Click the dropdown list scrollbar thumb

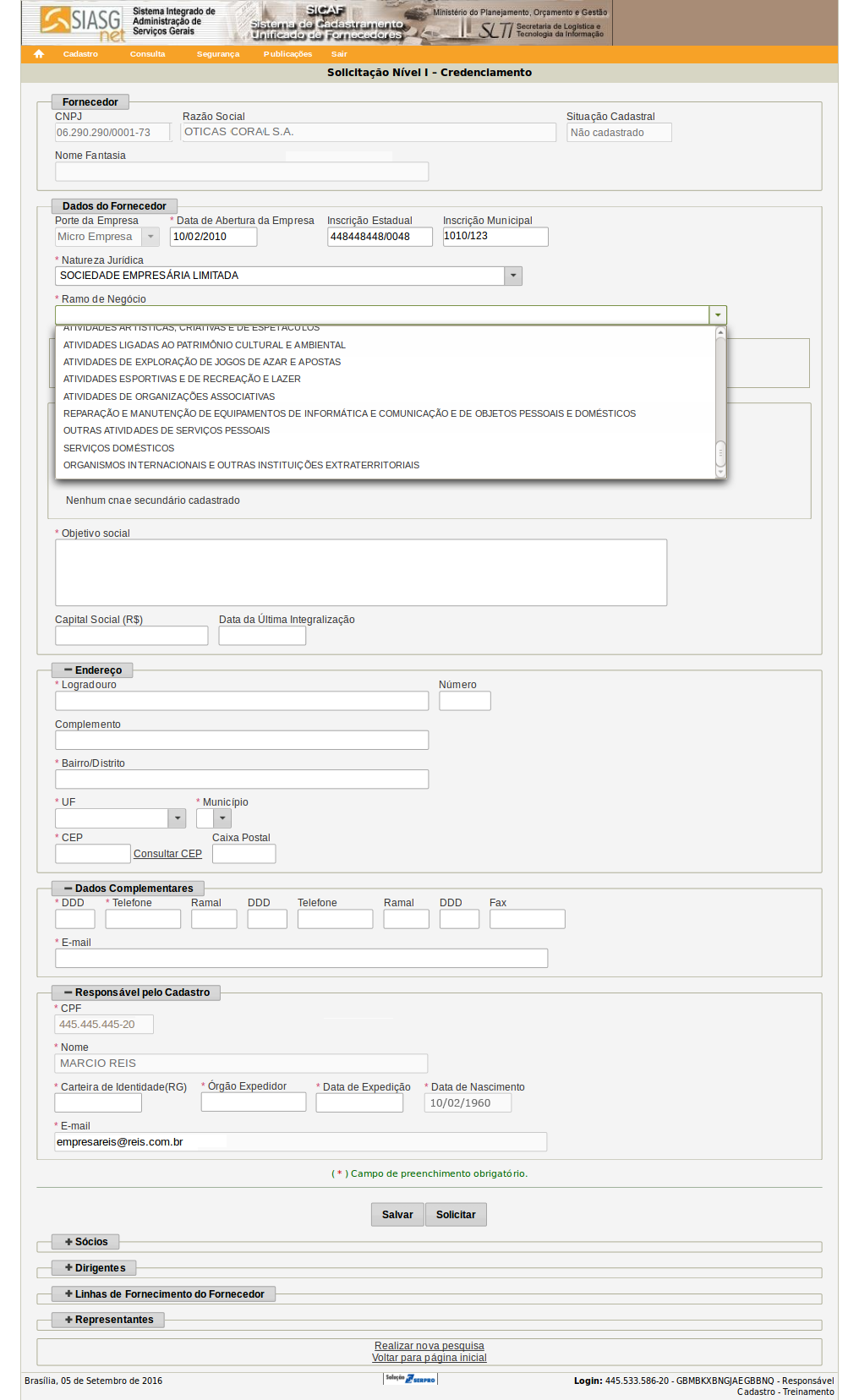pyautogui.click(x=721, y=453)
